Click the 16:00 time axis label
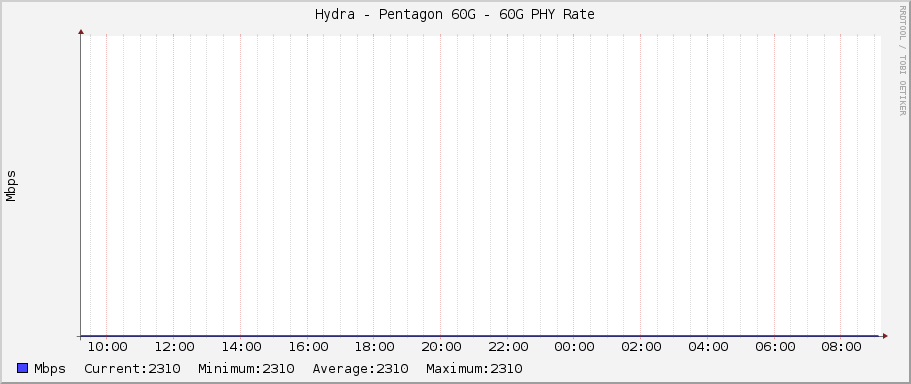Screen dimensions: 911x384 (x=308, y=347)
